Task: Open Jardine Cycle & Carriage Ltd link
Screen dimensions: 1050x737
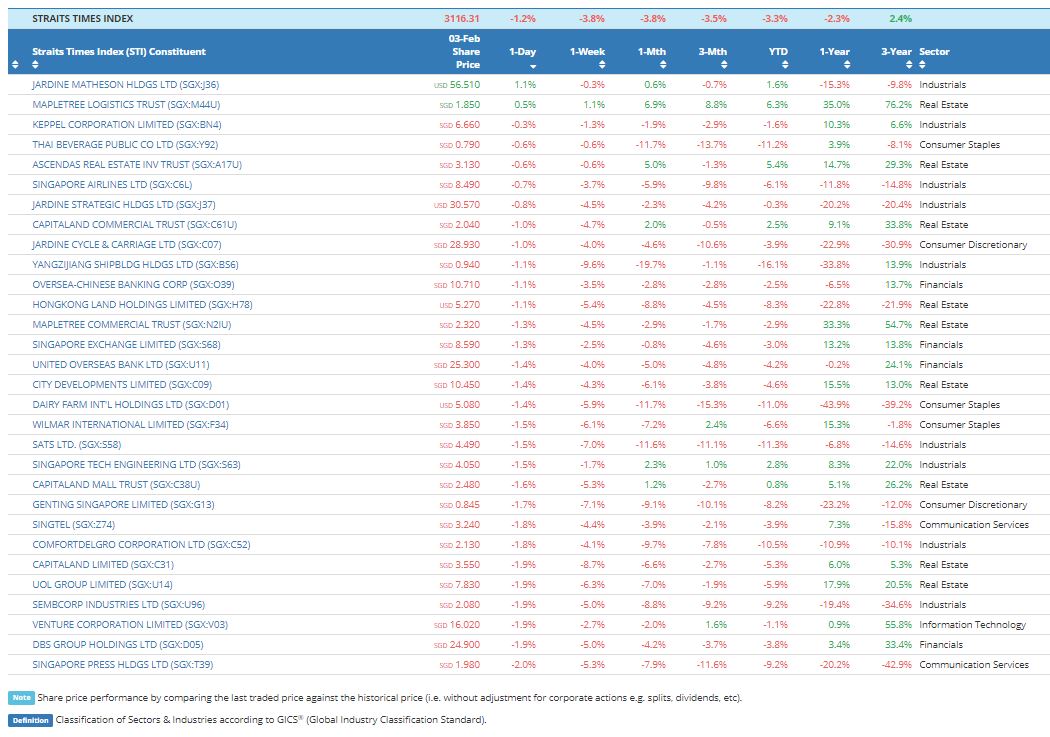Action: point(127,245)
